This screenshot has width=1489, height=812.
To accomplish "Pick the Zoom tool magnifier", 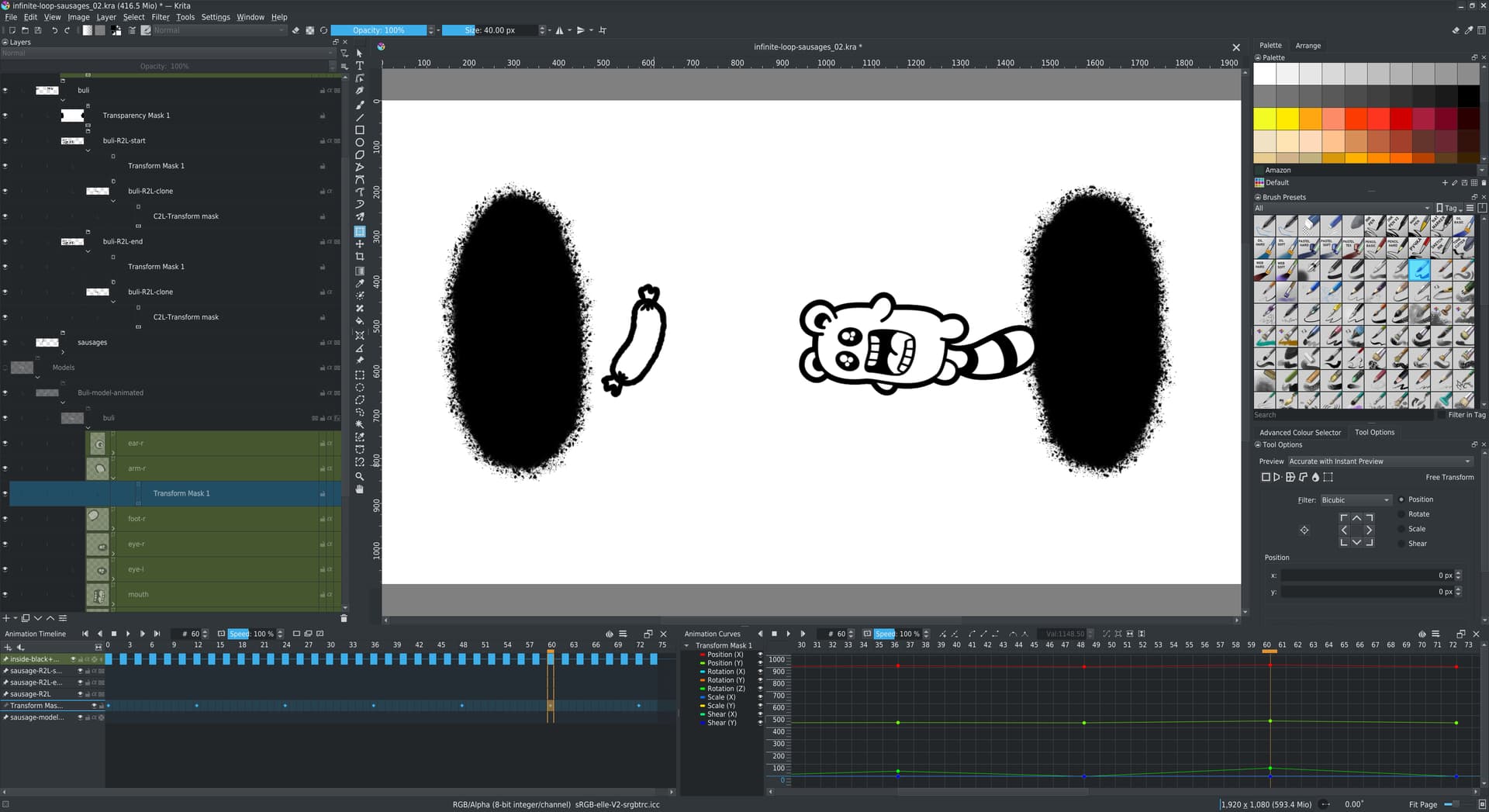I will click(x=360, y=476).
